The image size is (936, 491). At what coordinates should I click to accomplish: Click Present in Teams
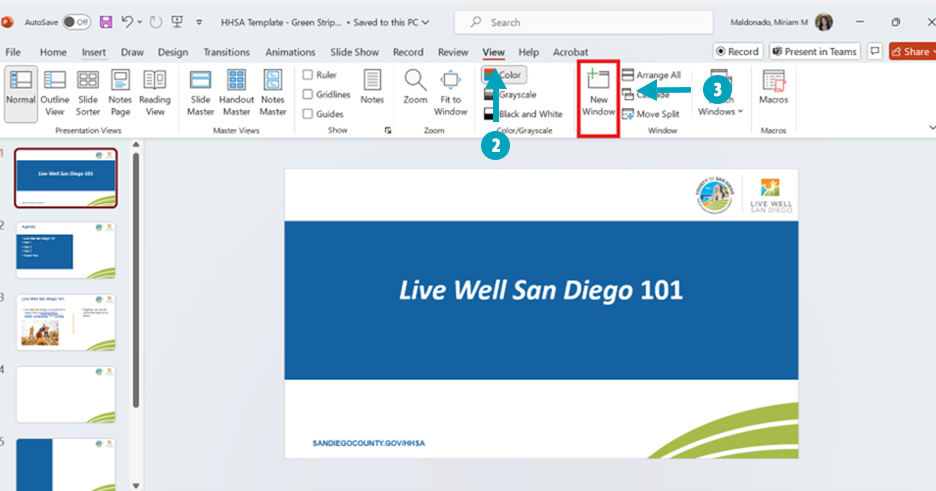[815, 51]
